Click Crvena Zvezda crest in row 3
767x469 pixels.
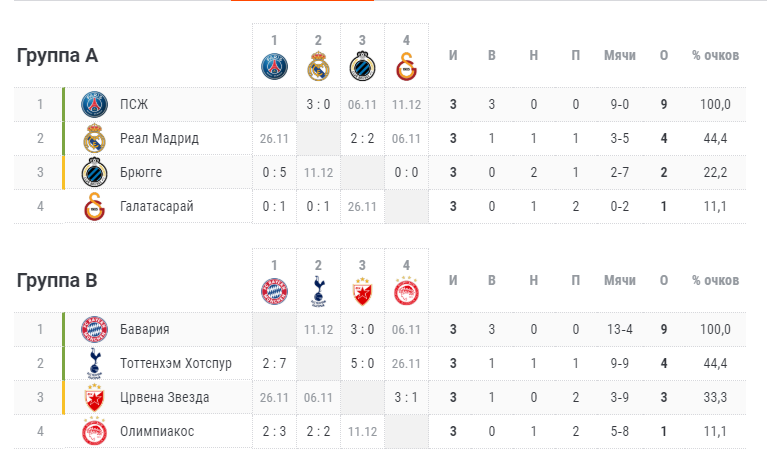pyautogui.click(x=94, y=397)
